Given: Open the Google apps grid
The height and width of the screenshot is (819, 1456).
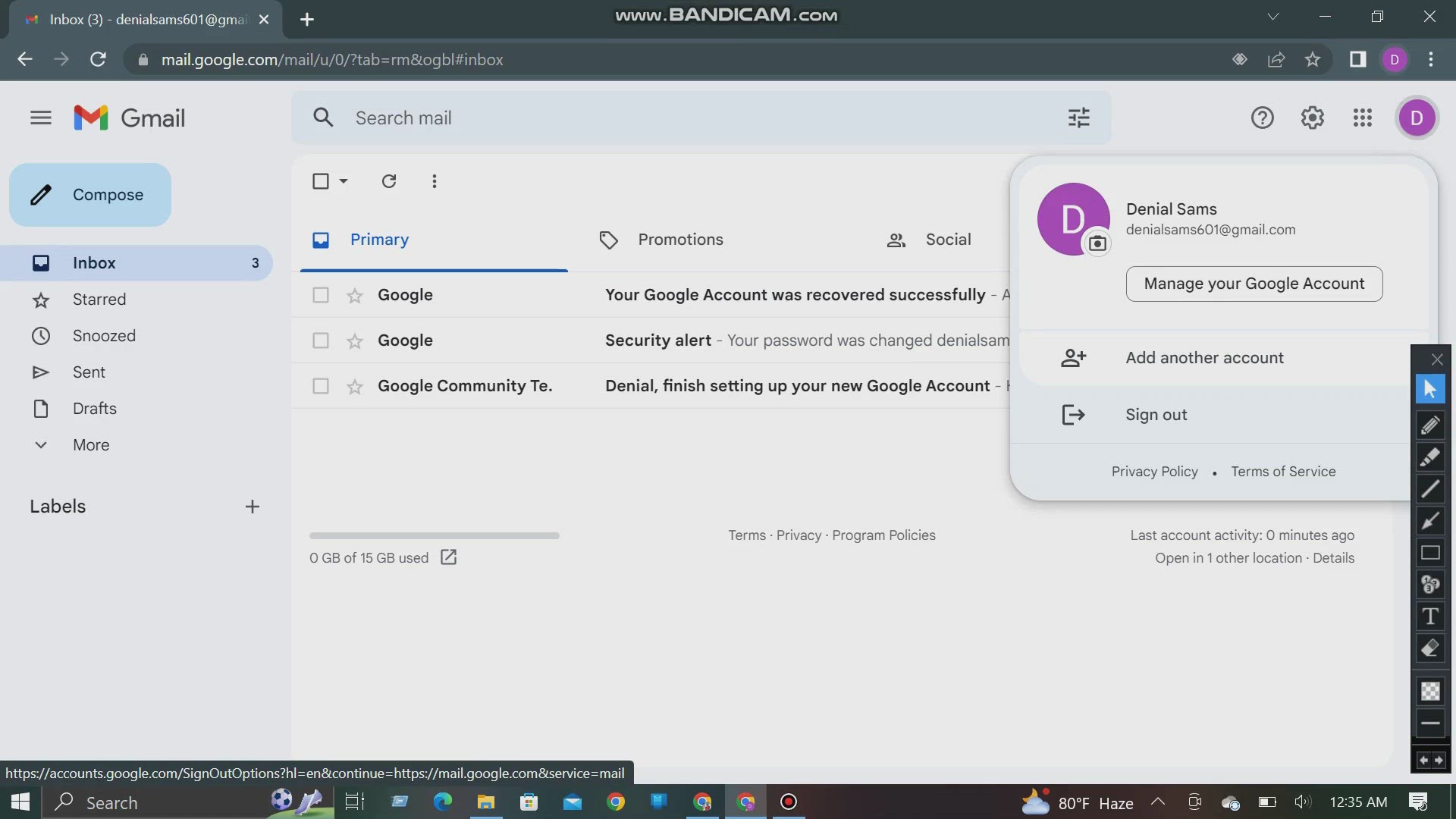Looking at the screenshot, I should [x=1362, y=118].
